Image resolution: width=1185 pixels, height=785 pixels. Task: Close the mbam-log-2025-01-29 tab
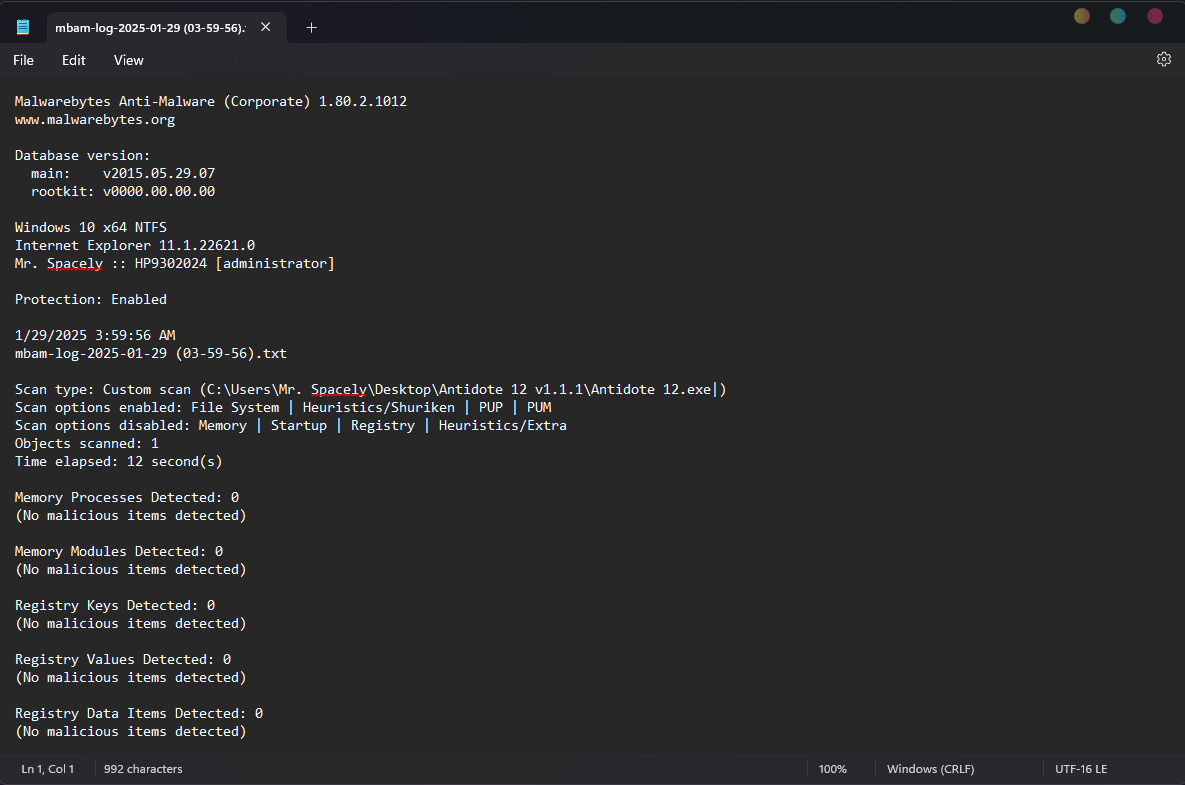point(266,27)
